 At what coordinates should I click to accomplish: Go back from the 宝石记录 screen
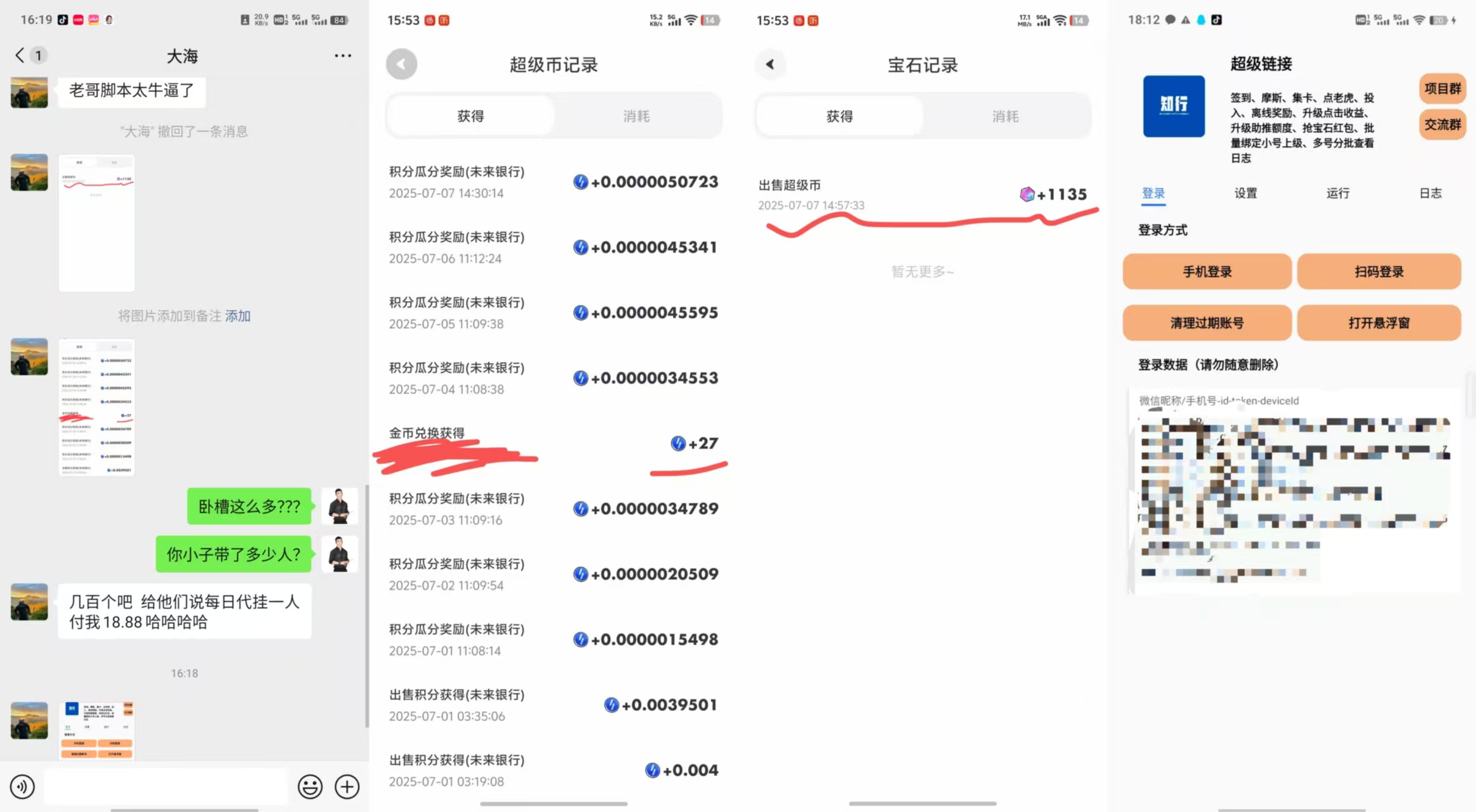tap(770, 64)
